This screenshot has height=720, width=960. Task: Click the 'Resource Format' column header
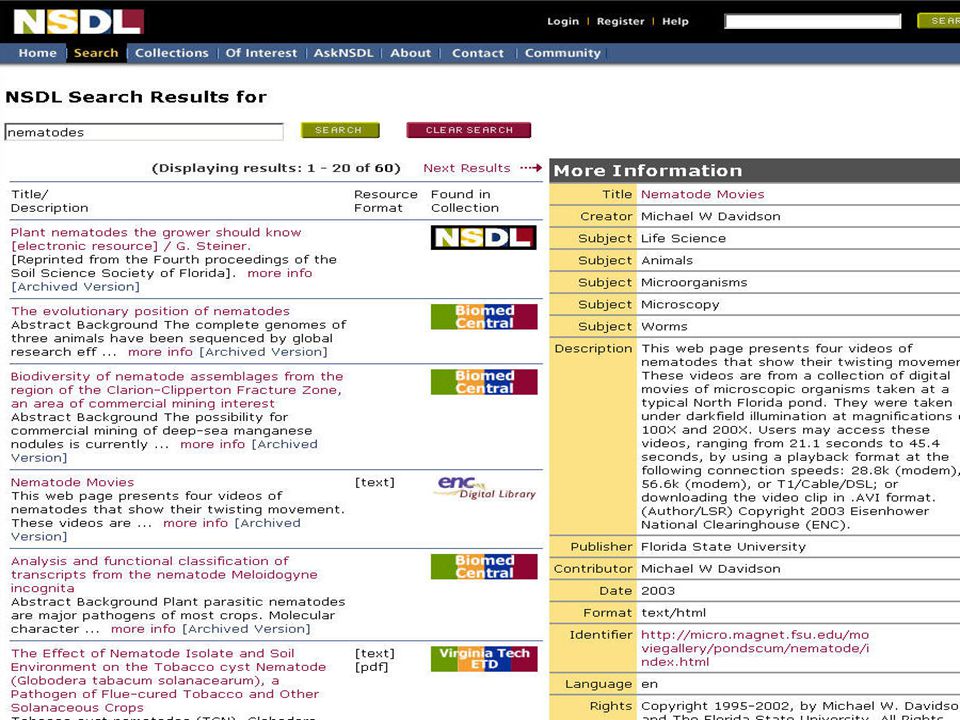(x=386, y=201)
